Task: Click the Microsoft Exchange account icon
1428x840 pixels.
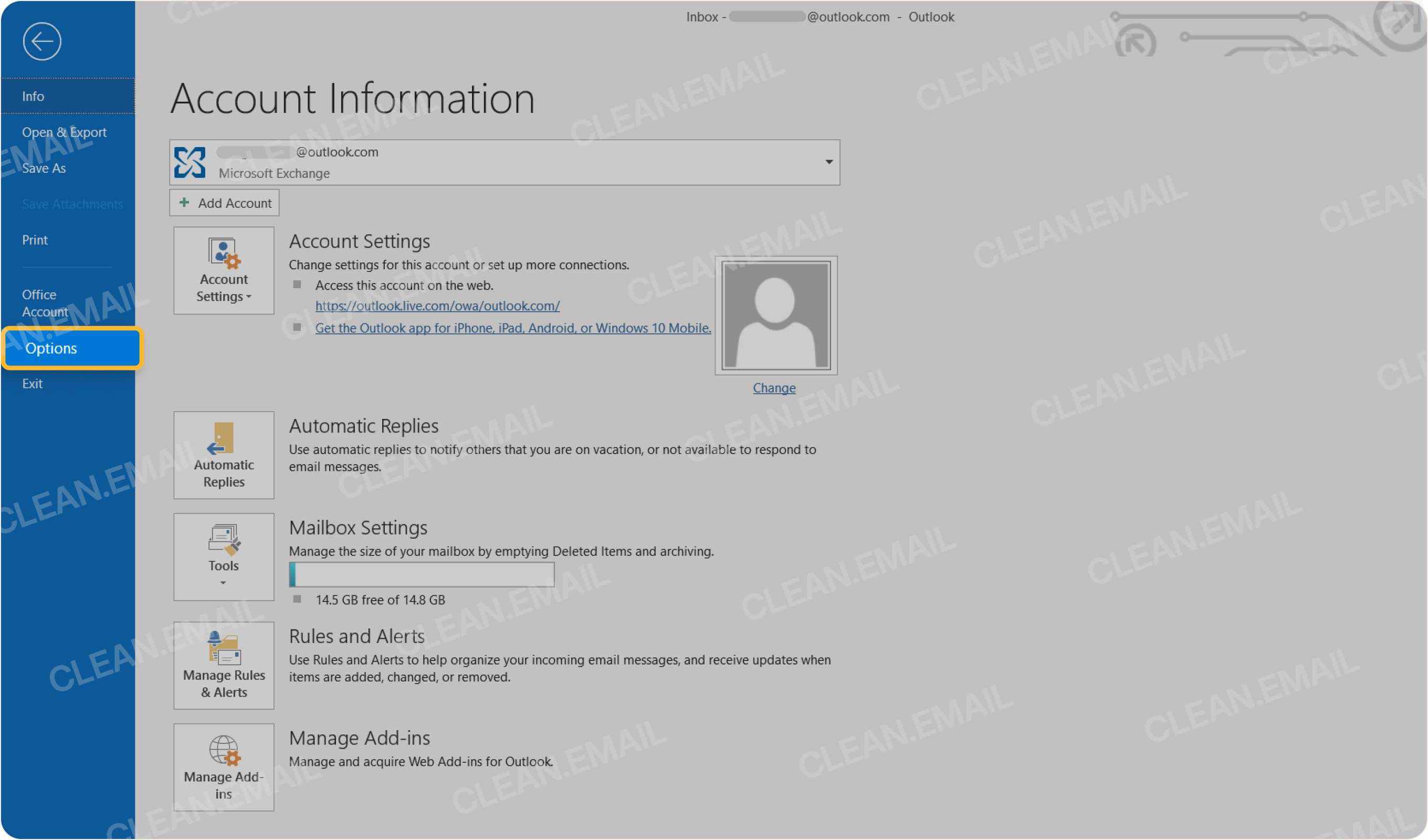Action: click(x=191, y=162)
